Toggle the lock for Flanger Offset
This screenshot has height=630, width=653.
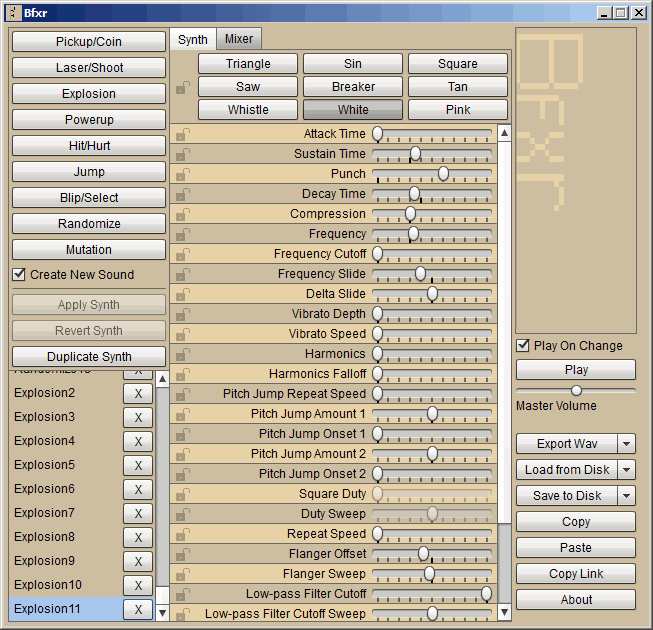[x=182, y=554]
